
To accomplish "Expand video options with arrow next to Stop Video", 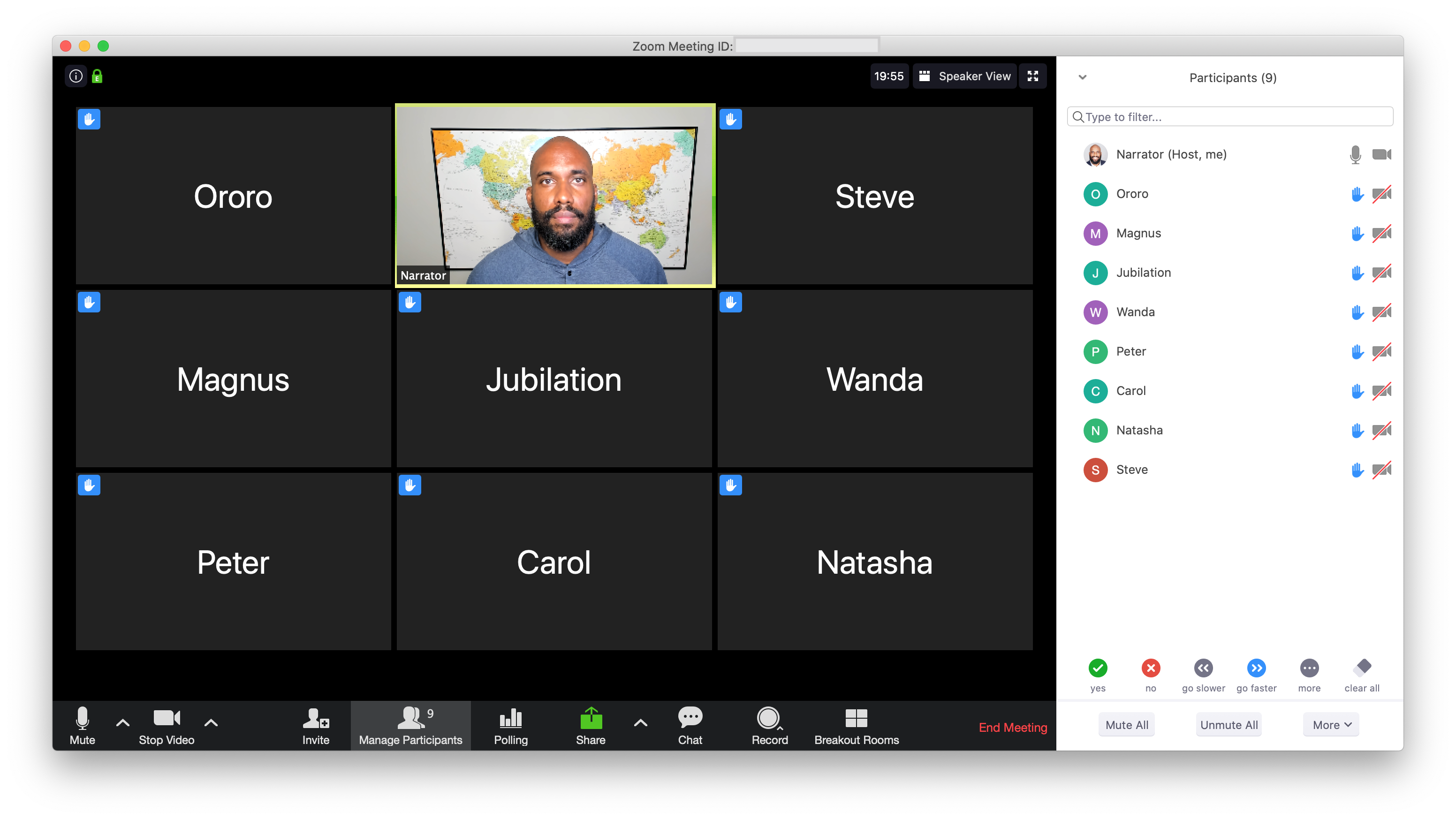I will [x=210, y=725].
